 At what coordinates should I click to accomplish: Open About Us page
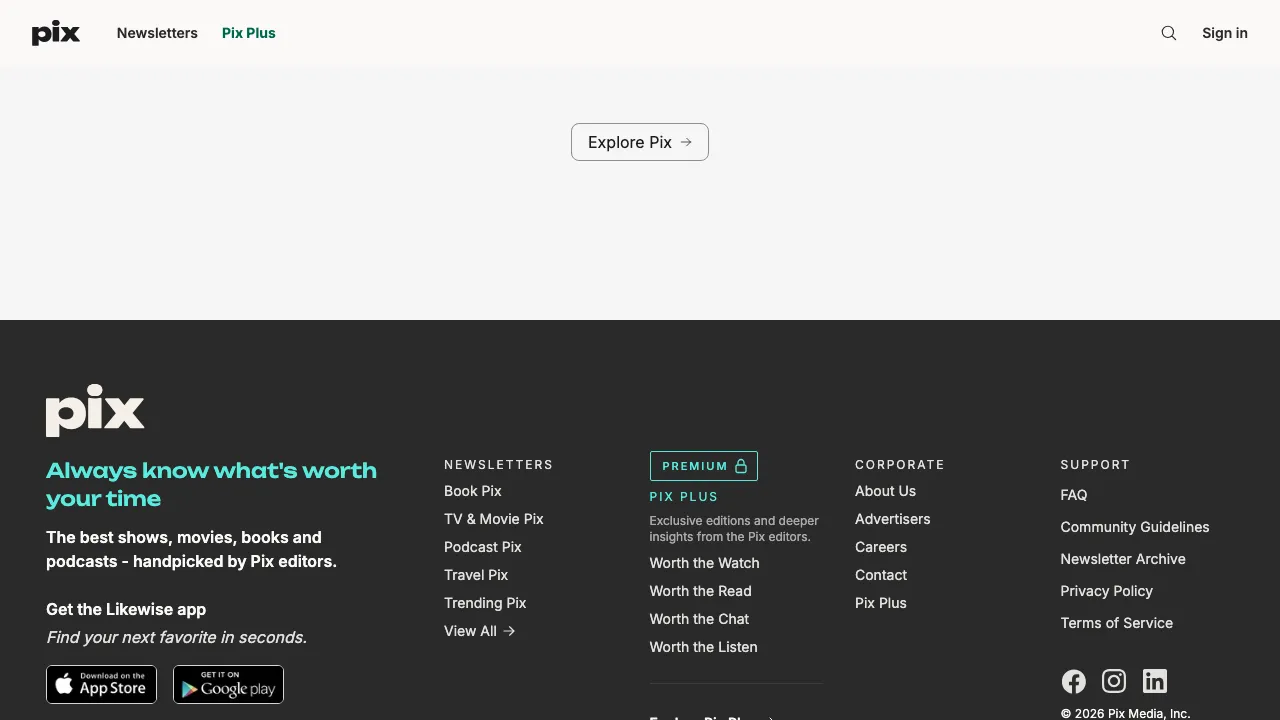point(886,491)
